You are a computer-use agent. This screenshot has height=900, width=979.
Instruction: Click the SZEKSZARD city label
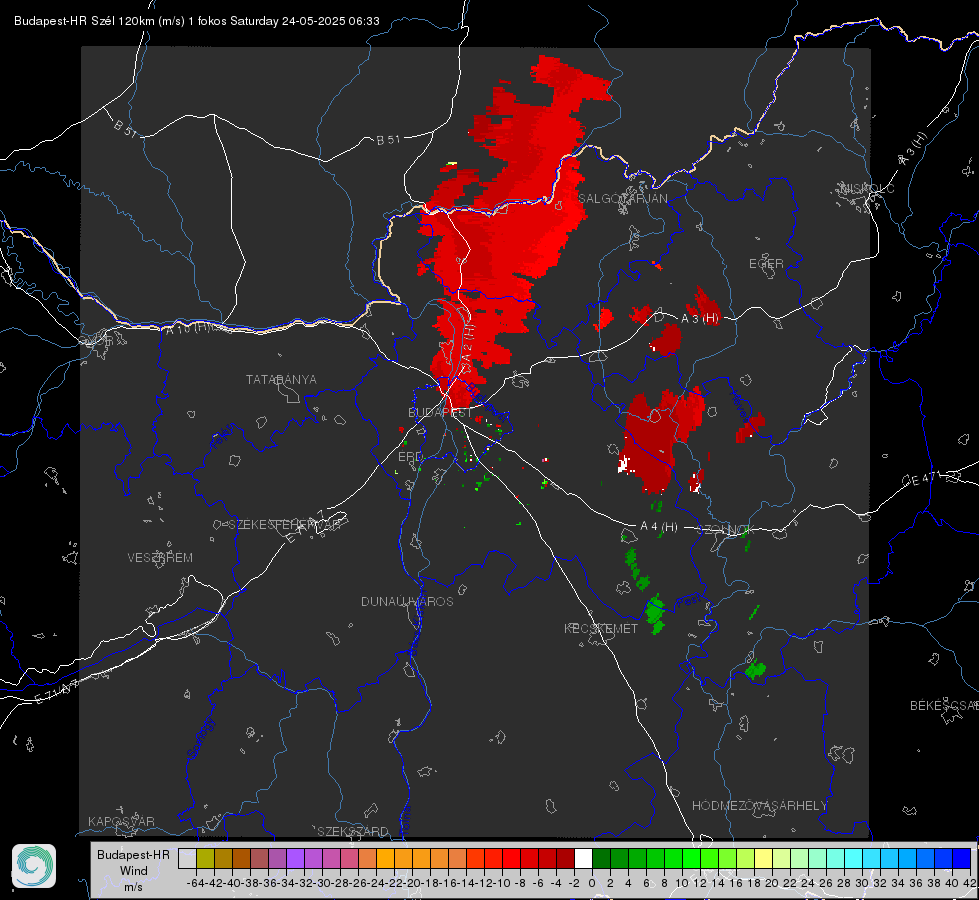click(353, 831)
